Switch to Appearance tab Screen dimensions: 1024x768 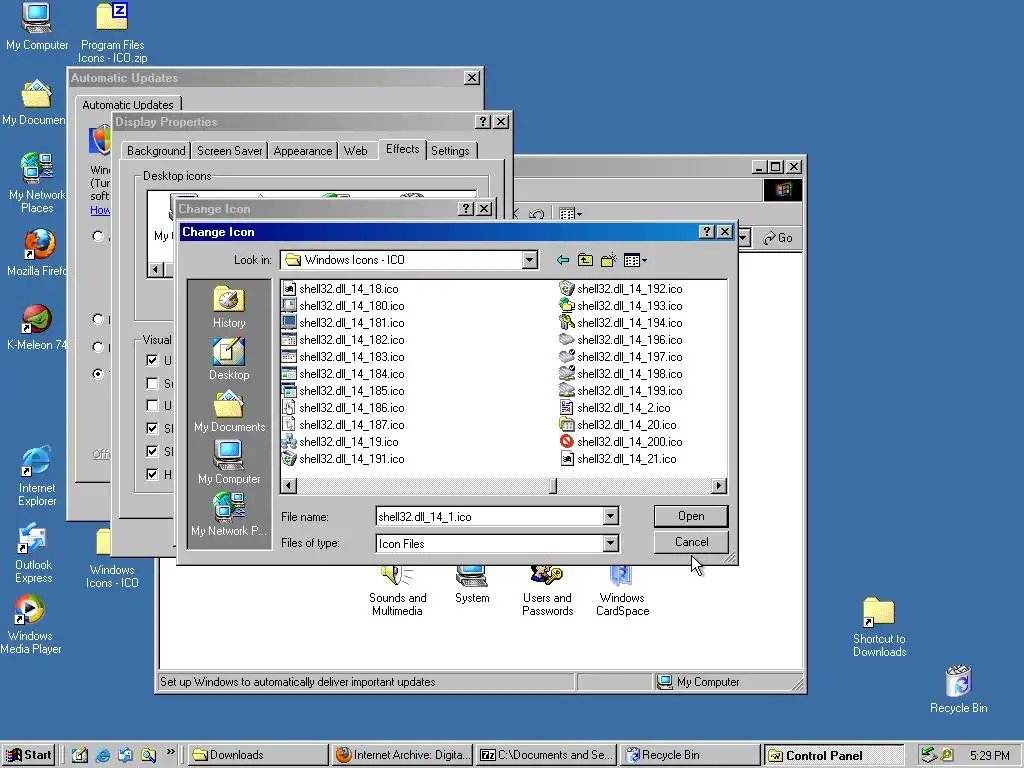pos(303,151)
